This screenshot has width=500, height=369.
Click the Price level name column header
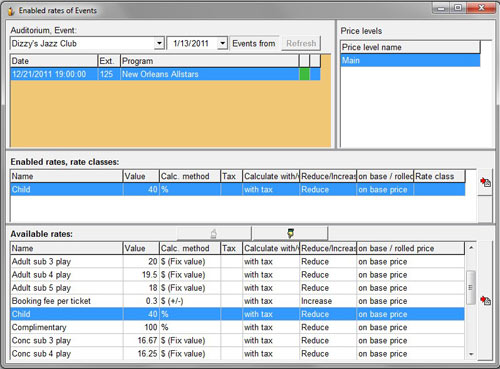click(410, 47)
